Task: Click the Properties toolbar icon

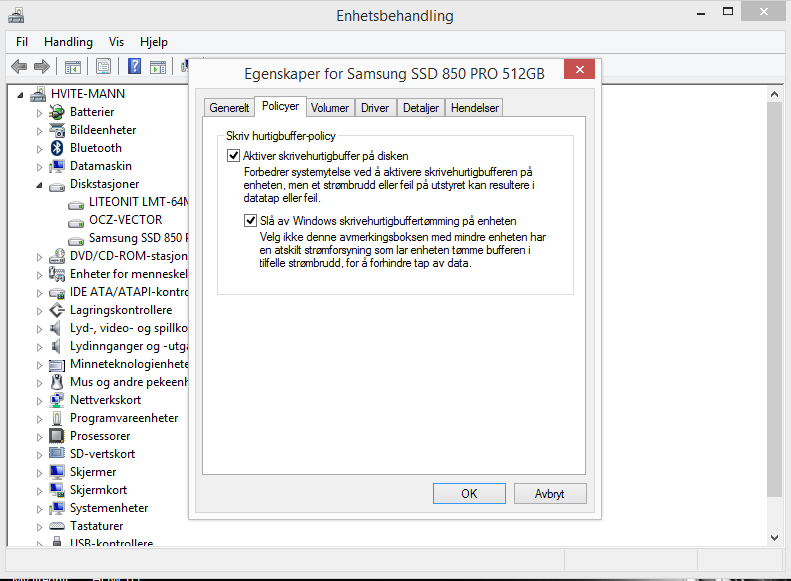Action: tap(103, 67)
